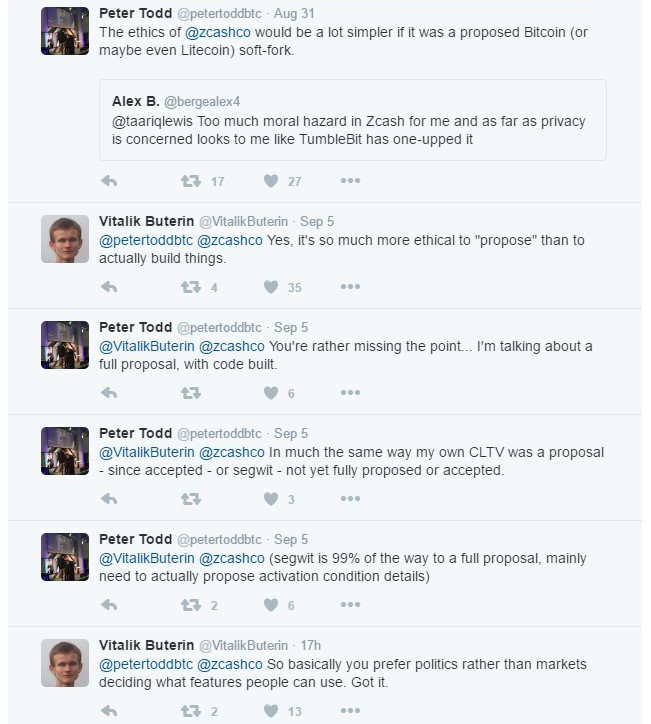Like the Aug 31 tweet with 27 likes

[x=271, y=181]
